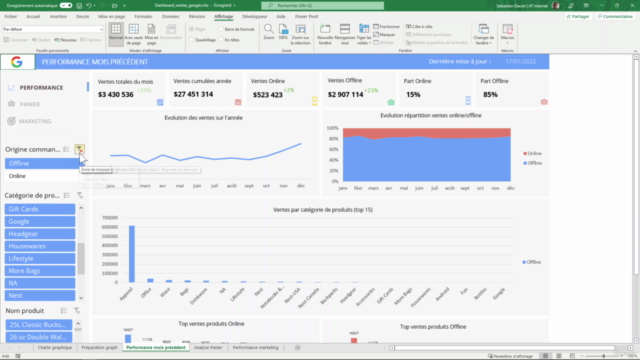The height and width of the screenshot is (360, 640).
Task: Clear filter on 'Nom produit' slicer
Action: 77,311
